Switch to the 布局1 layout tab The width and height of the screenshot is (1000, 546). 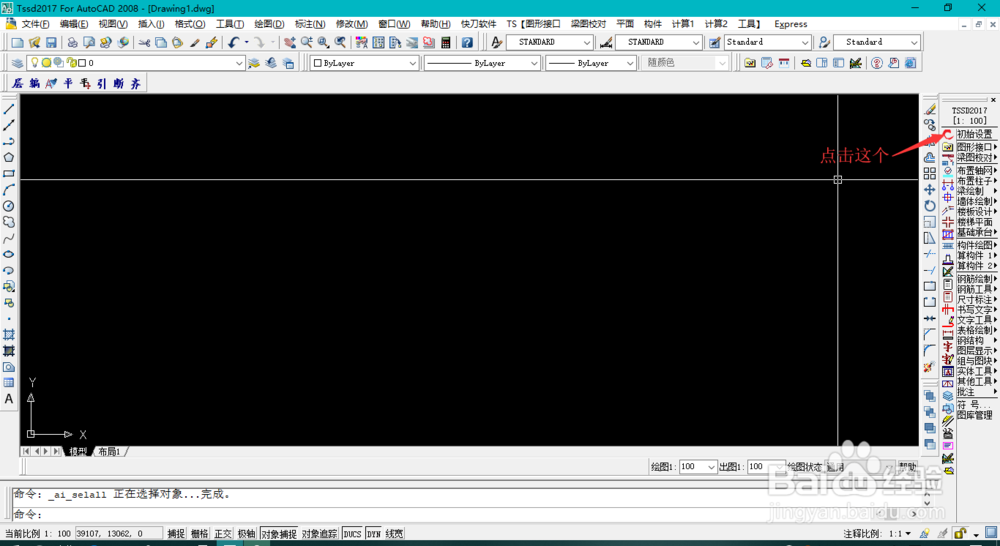tap(110, 452)
